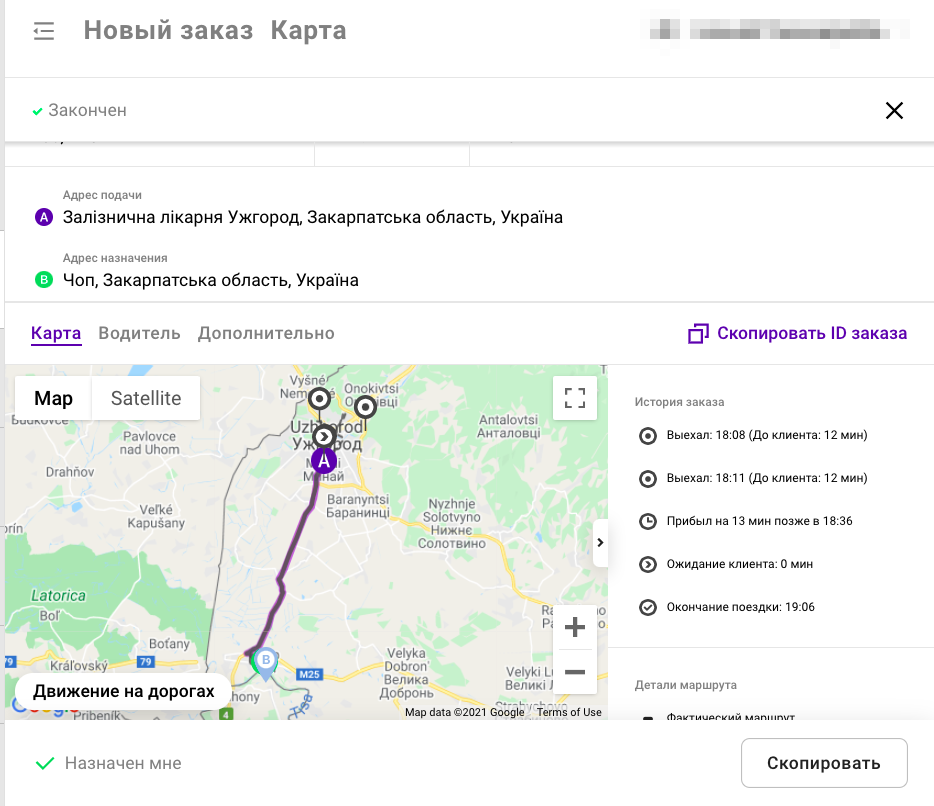Select the pickup address Залізнична лікарня Ужгород
The width and height of the screenshot is (934, 806).
(x=313, y=217)
